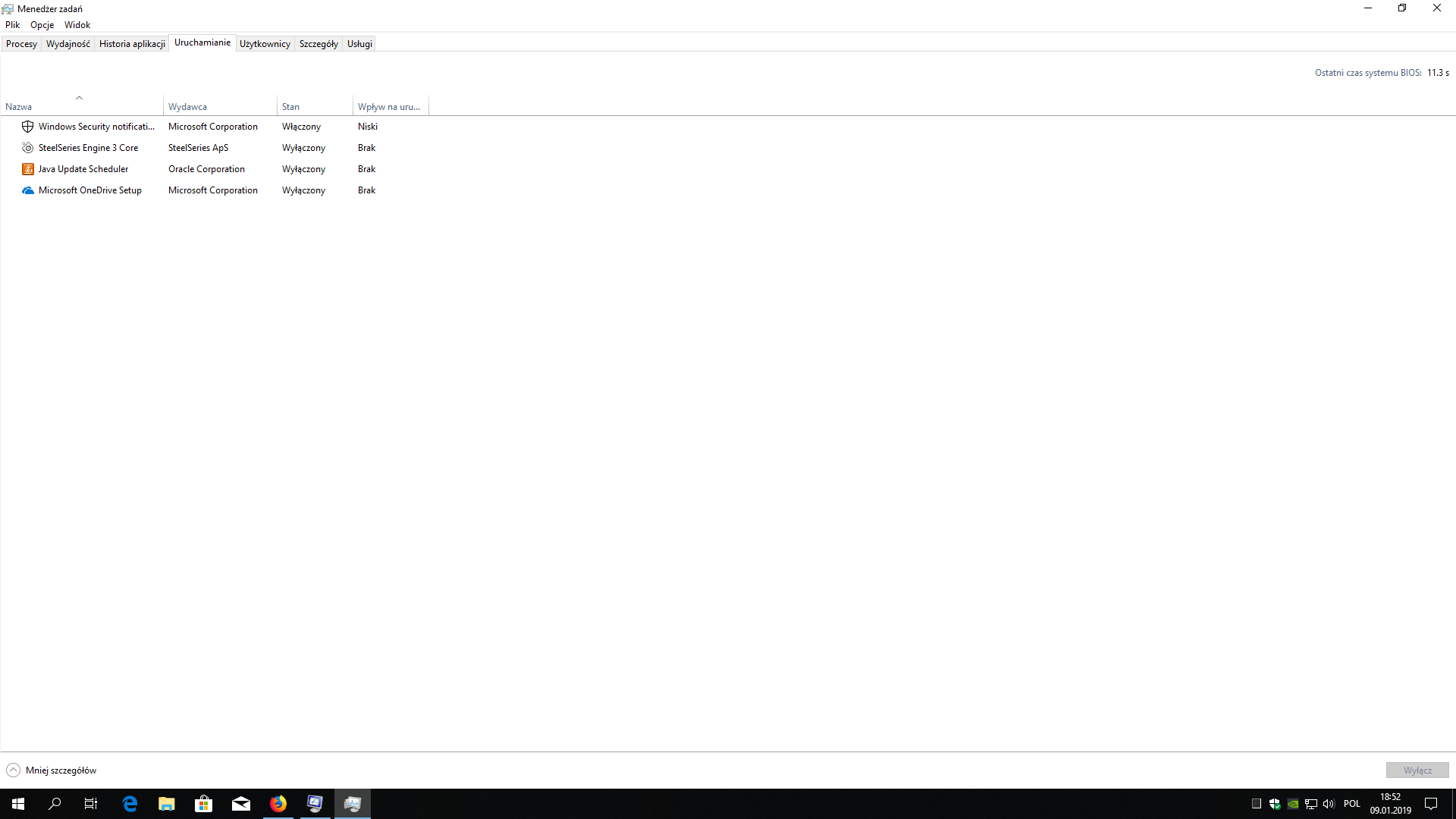Click the Java Update Scheduler icon
Screen dimensions: 1456x819
[x=28, y=169]
